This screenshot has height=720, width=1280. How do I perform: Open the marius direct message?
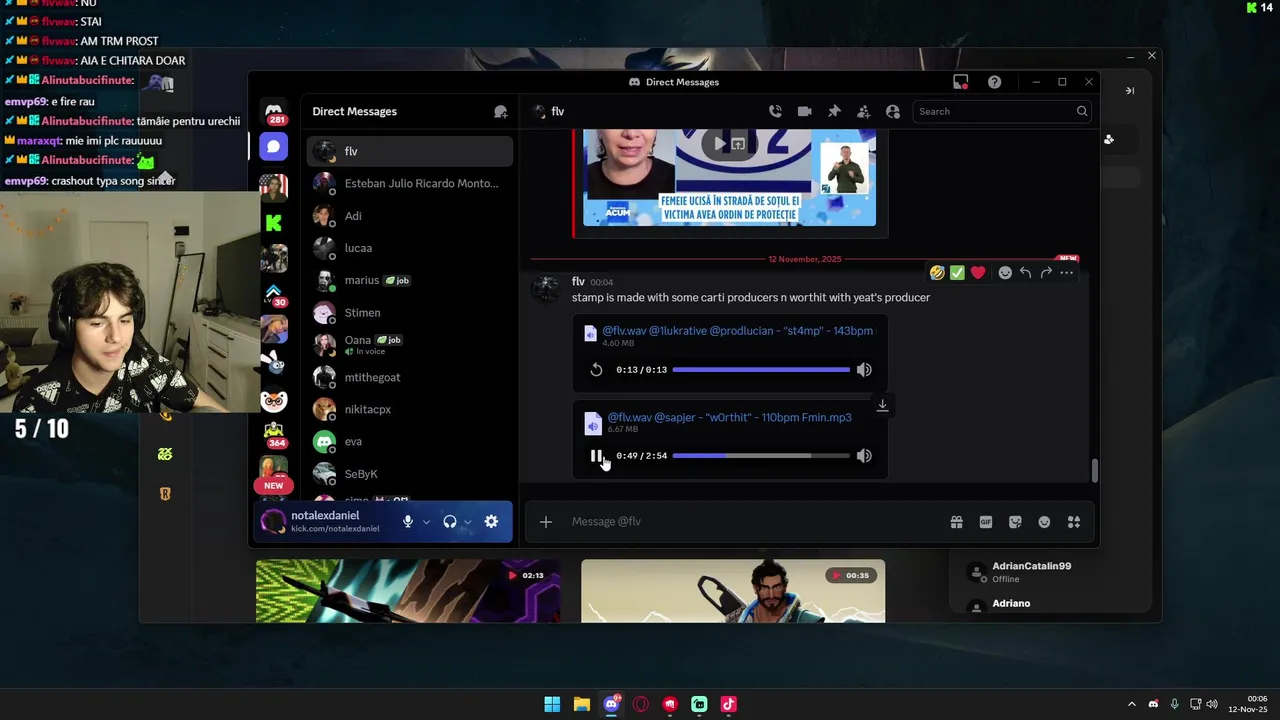point(410,280)
